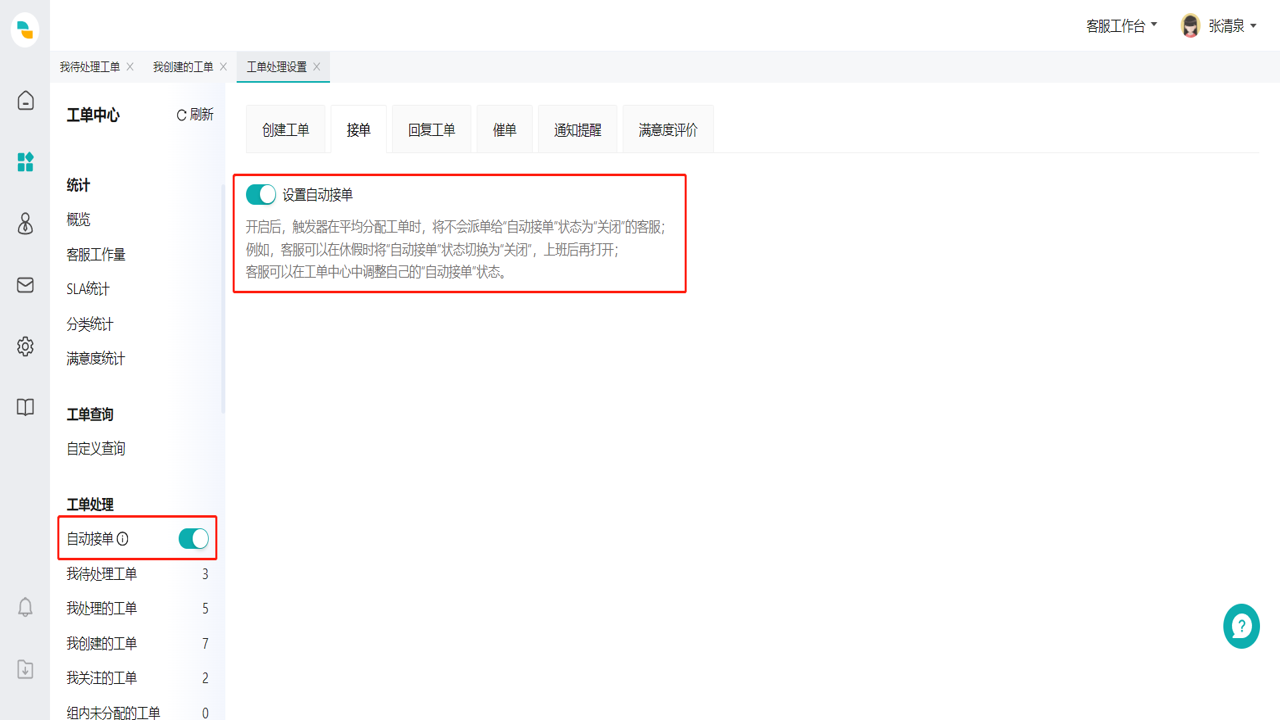Screen dimensions: 1280x720
Task: Switch to the 通知提醒 settings tab
Action: coord(578,129)
